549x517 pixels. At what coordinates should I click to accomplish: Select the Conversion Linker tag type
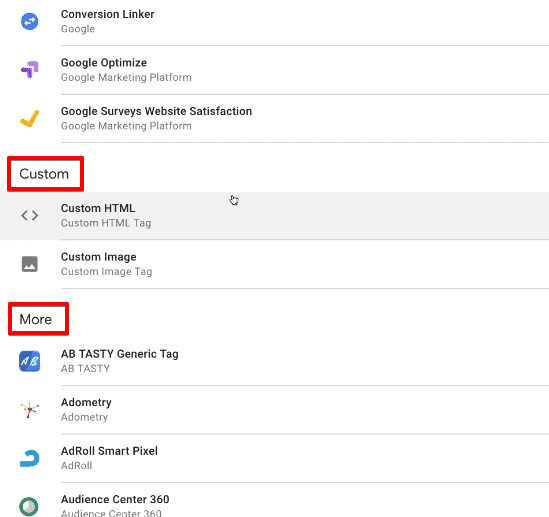tap(274, 22)
